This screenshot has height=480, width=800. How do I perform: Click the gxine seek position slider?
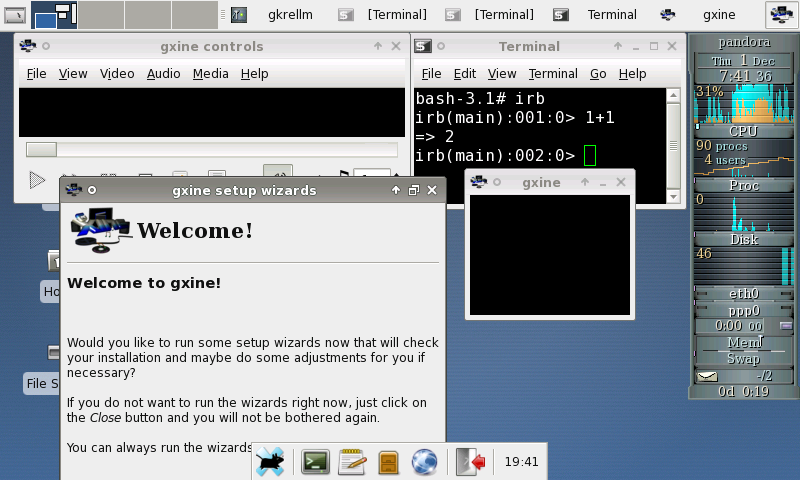point(211,149)
